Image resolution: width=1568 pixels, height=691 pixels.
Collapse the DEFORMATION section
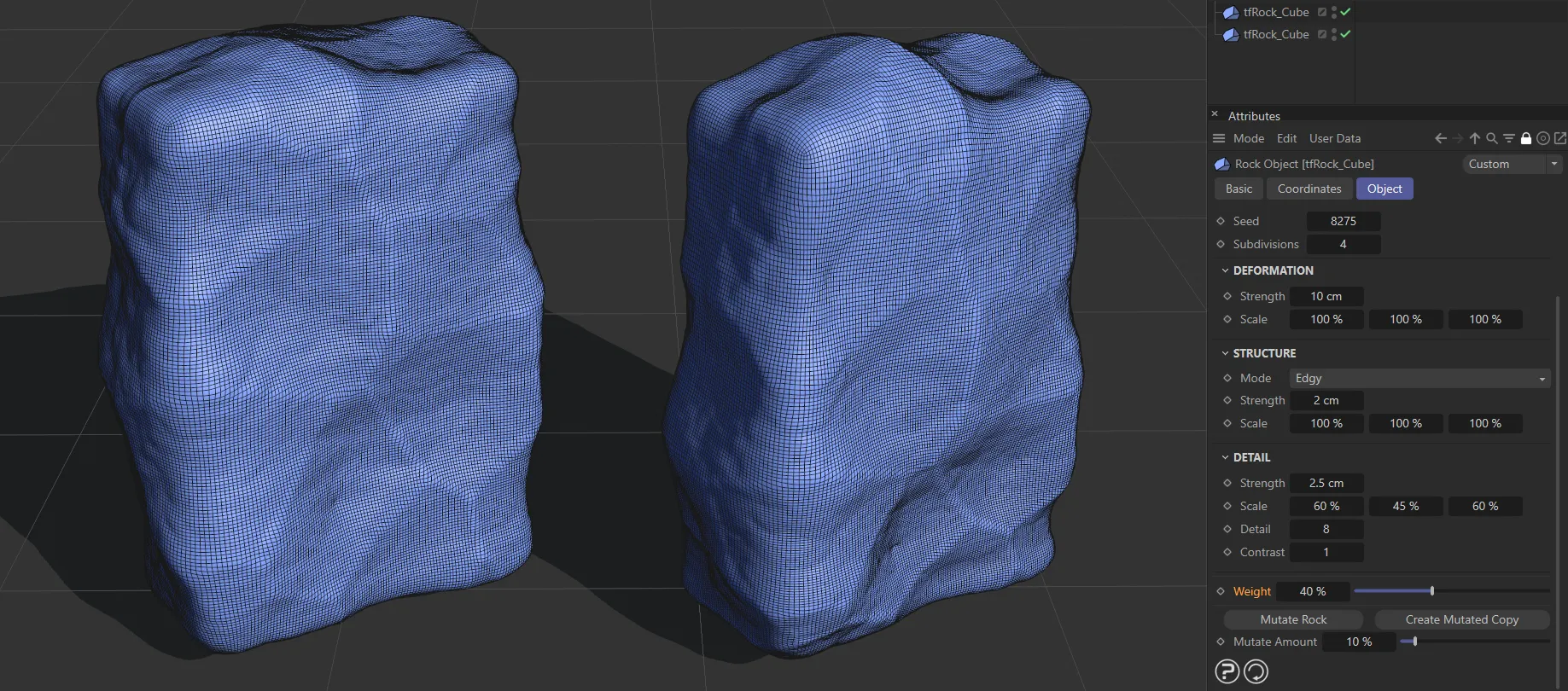[x=1226, y=270]
